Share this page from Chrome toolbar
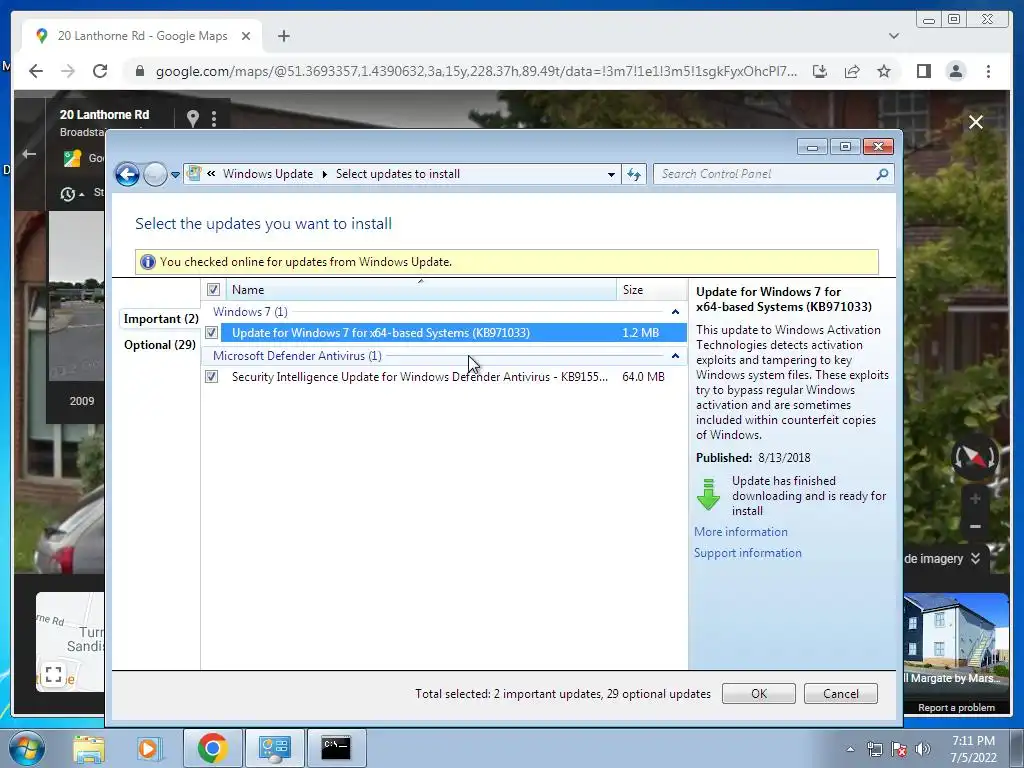This screenshot has width=1024, height=768. pos(852,71)
